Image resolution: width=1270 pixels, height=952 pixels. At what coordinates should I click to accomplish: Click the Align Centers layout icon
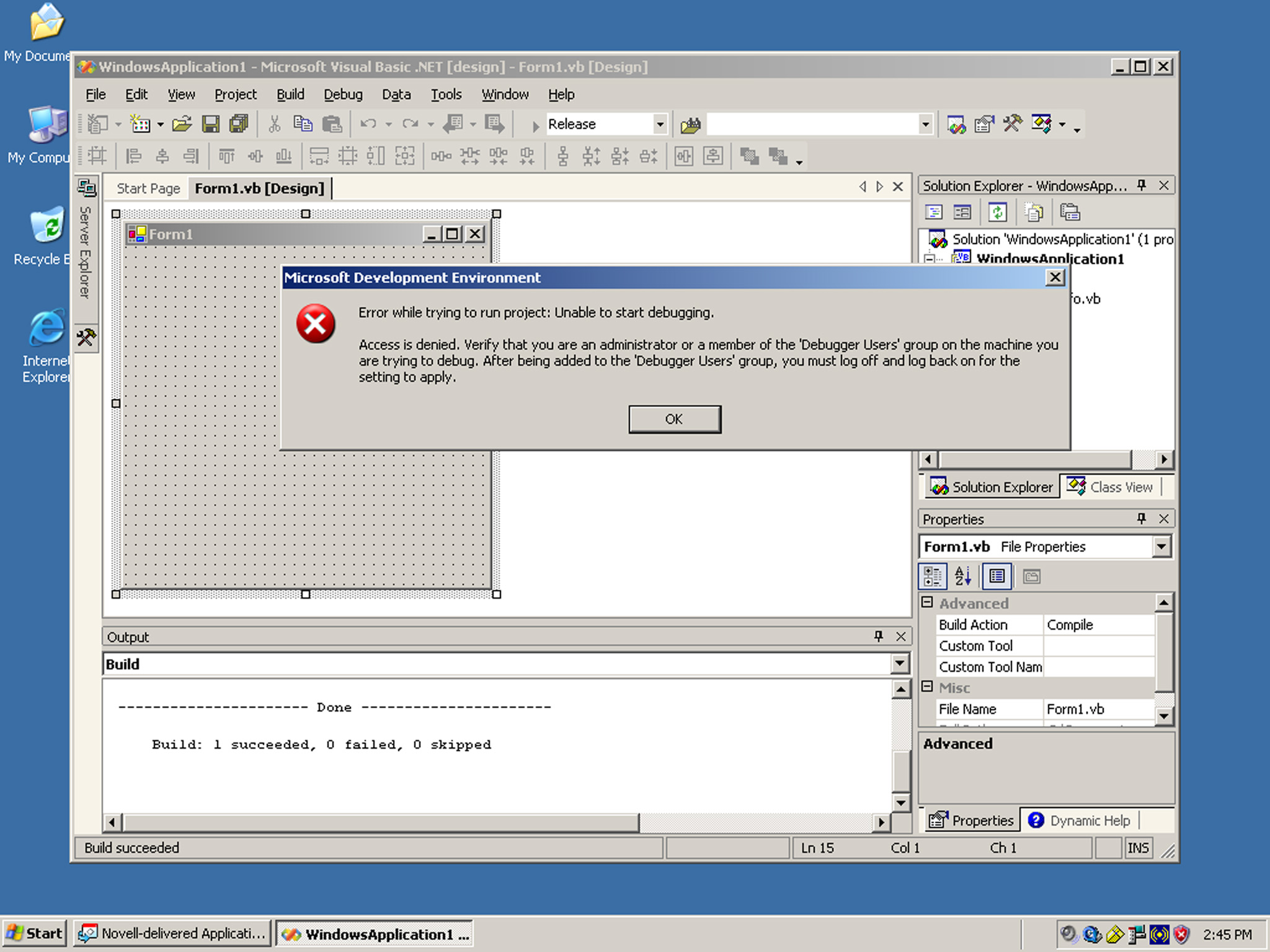(162, 156)
